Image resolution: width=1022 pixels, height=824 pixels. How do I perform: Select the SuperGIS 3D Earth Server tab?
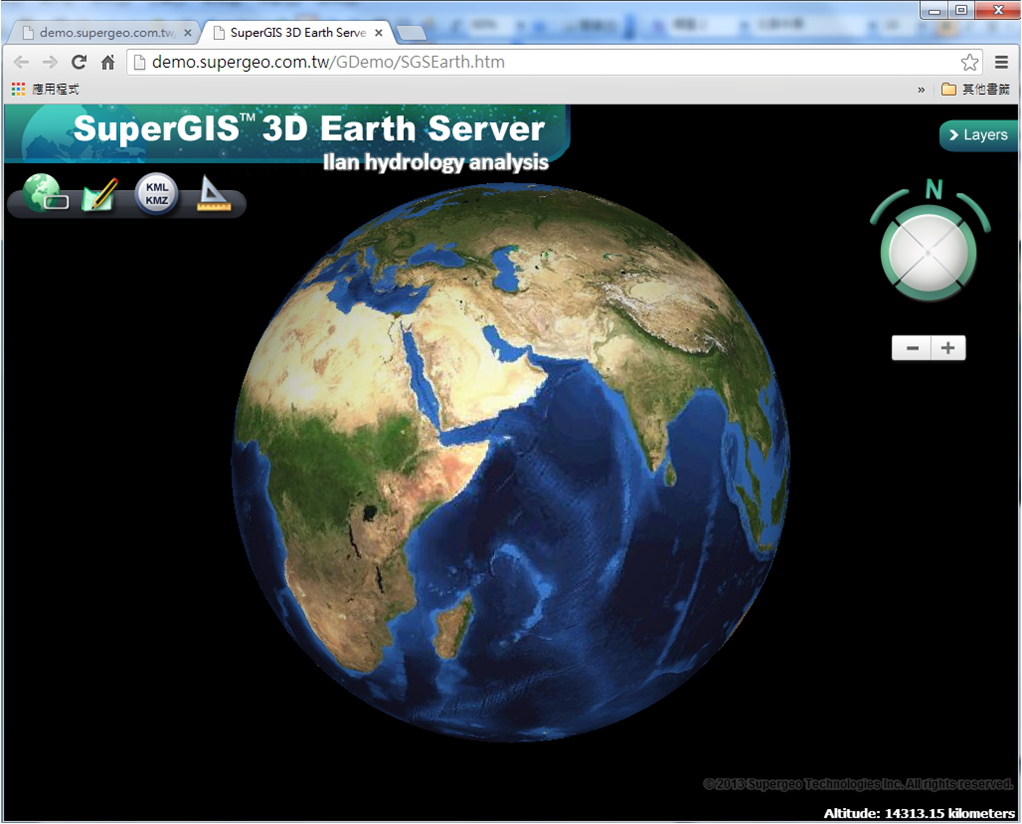click(x=297, y=33)
